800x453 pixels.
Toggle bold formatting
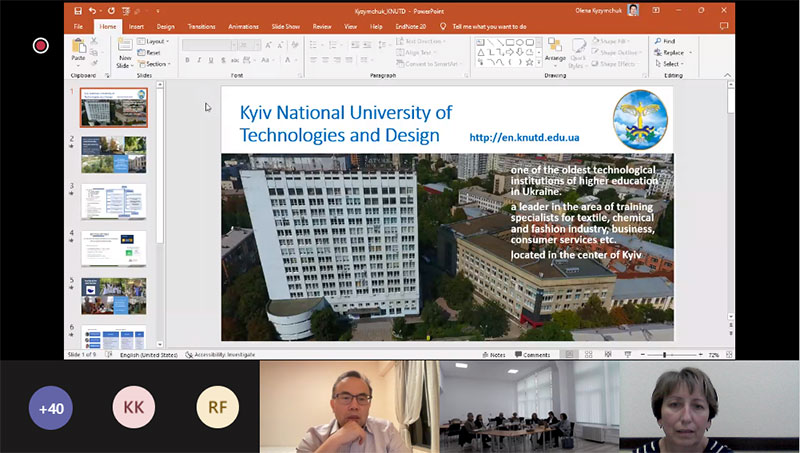[187, 60]
